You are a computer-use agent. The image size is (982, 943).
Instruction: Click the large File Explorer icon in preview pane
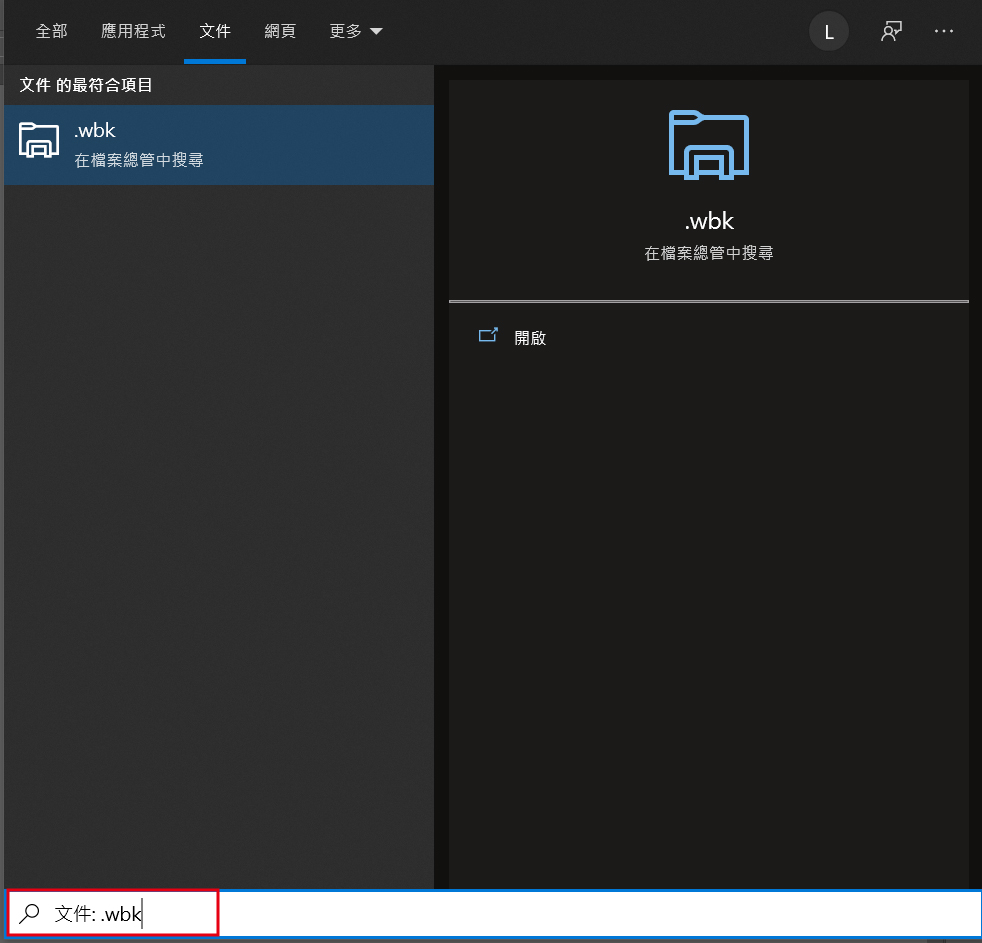click(708, 145)
